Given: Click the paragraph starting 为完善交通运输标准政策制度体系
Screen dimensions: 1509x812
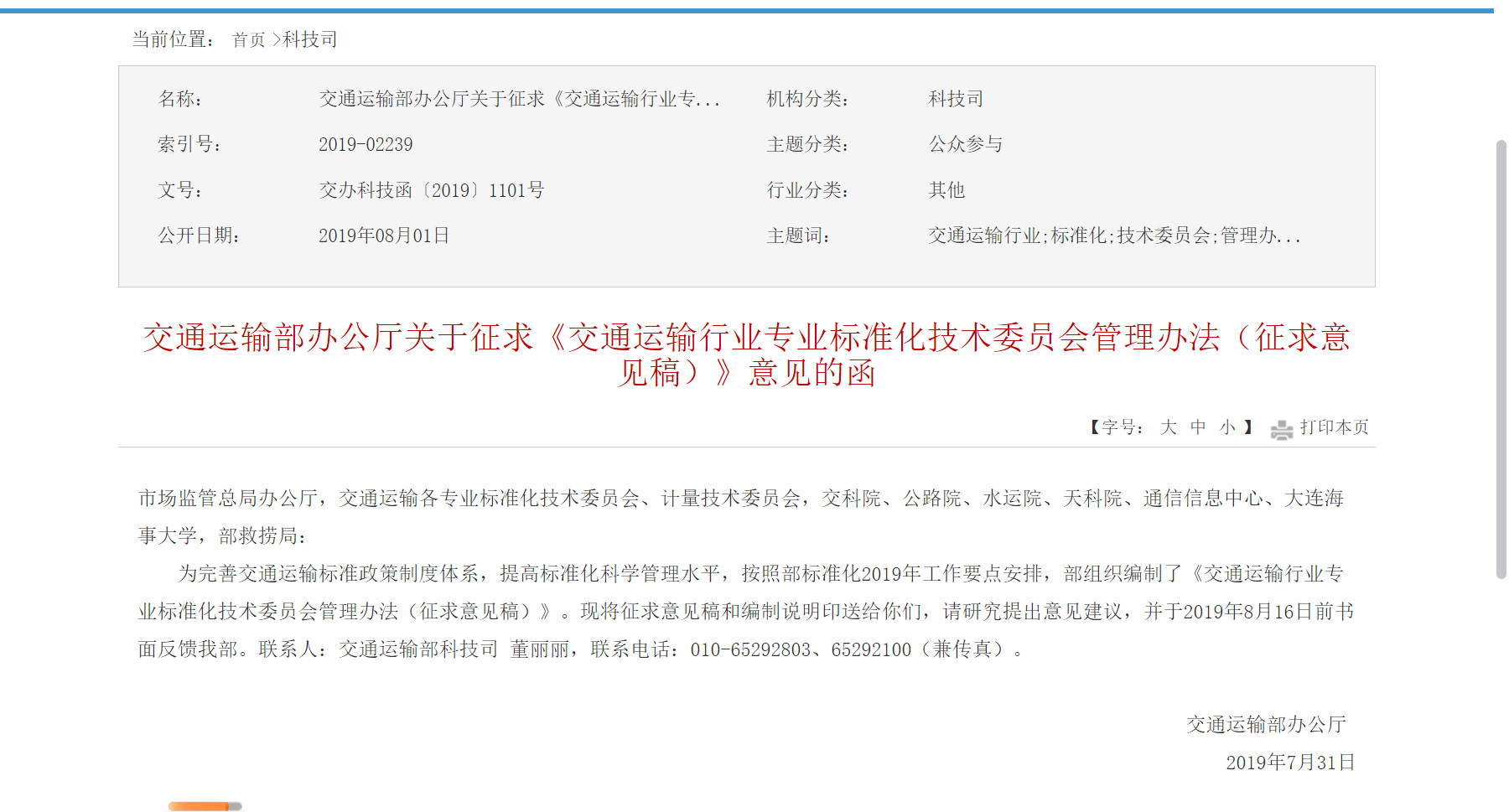Looking at the screenshot, I should point(746,612).
